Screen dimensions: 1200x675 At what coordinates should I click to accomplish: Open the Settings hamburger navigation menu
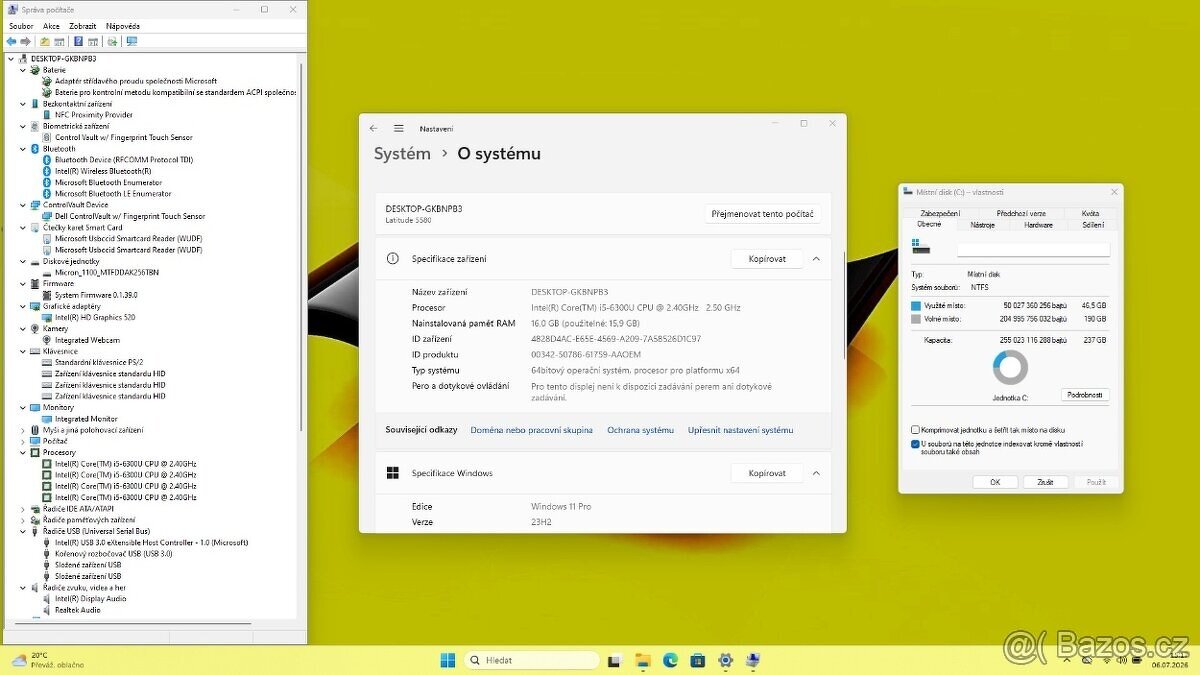(x=399, y=128)
